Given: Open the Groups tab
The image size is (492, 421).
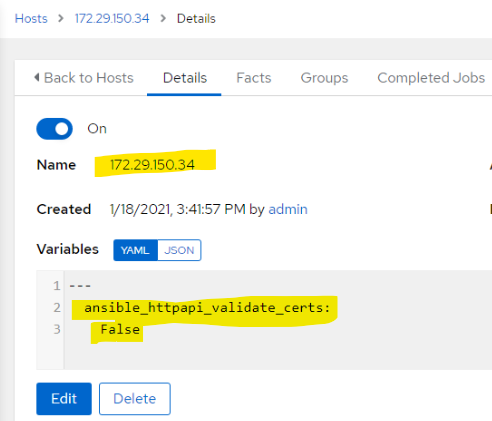Looking at the screenshot, I should pos(324,78).
